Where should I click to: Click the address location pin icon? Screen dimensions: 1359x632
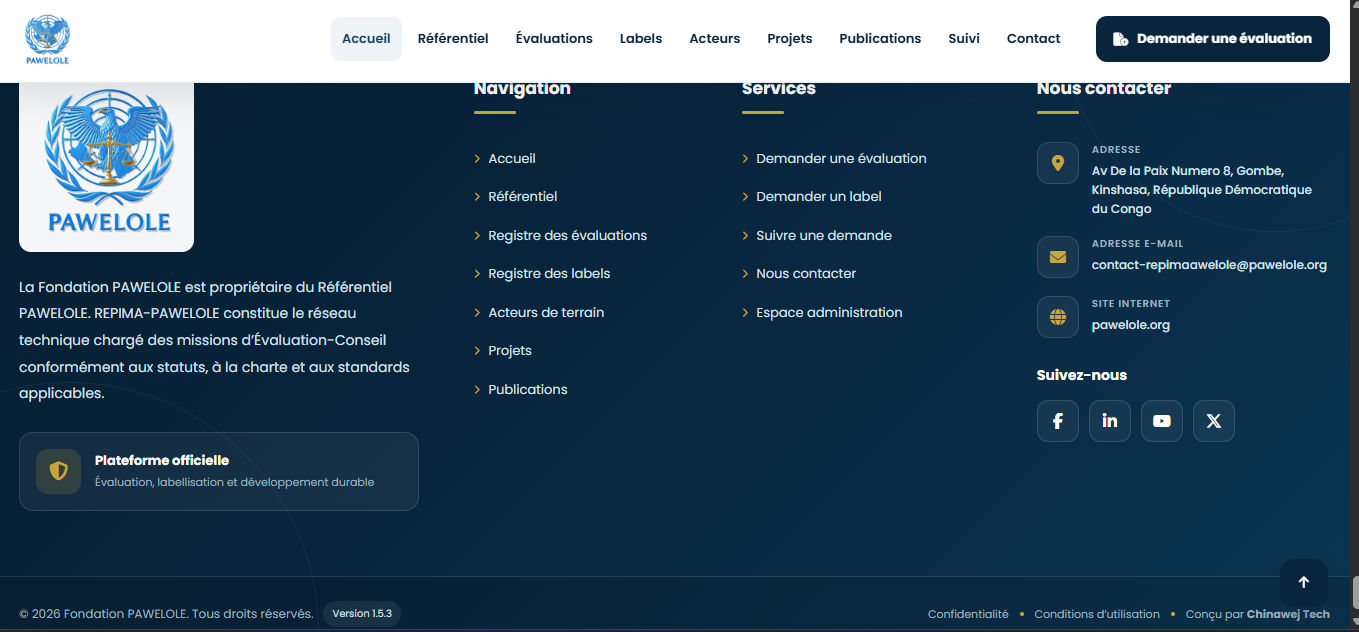tap(1058, 163)
